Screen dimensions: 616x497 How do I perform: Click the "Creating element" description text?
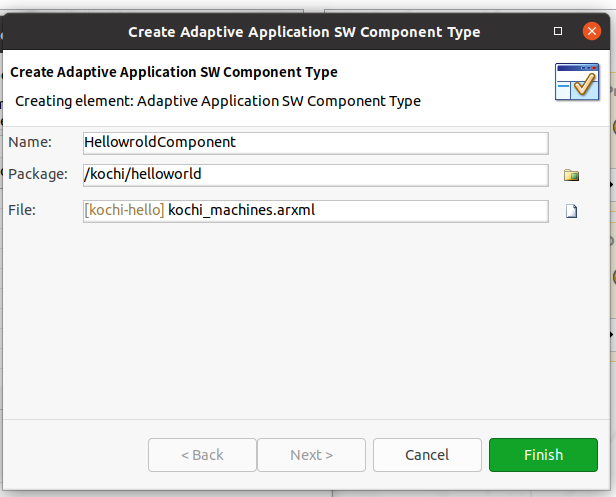click(x=218, y=101)
